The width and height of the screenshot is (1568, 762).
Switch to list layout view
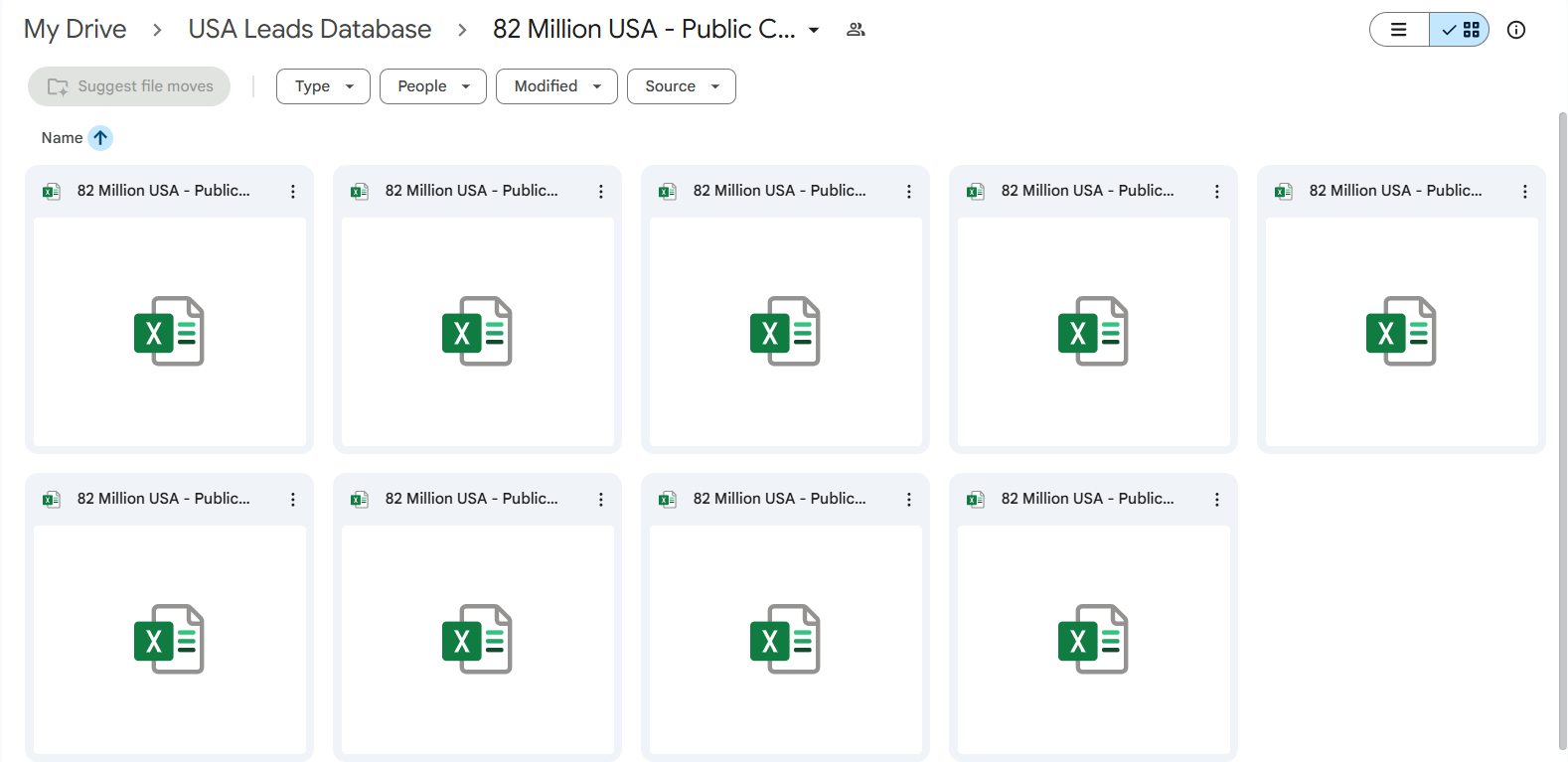[1399, 30]
